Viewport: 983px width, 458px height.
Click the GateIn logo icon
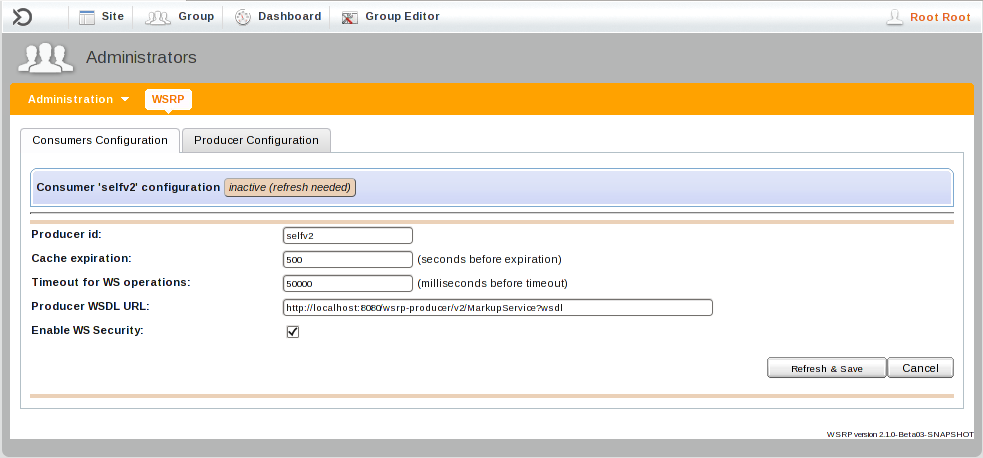tap(22, 16)
